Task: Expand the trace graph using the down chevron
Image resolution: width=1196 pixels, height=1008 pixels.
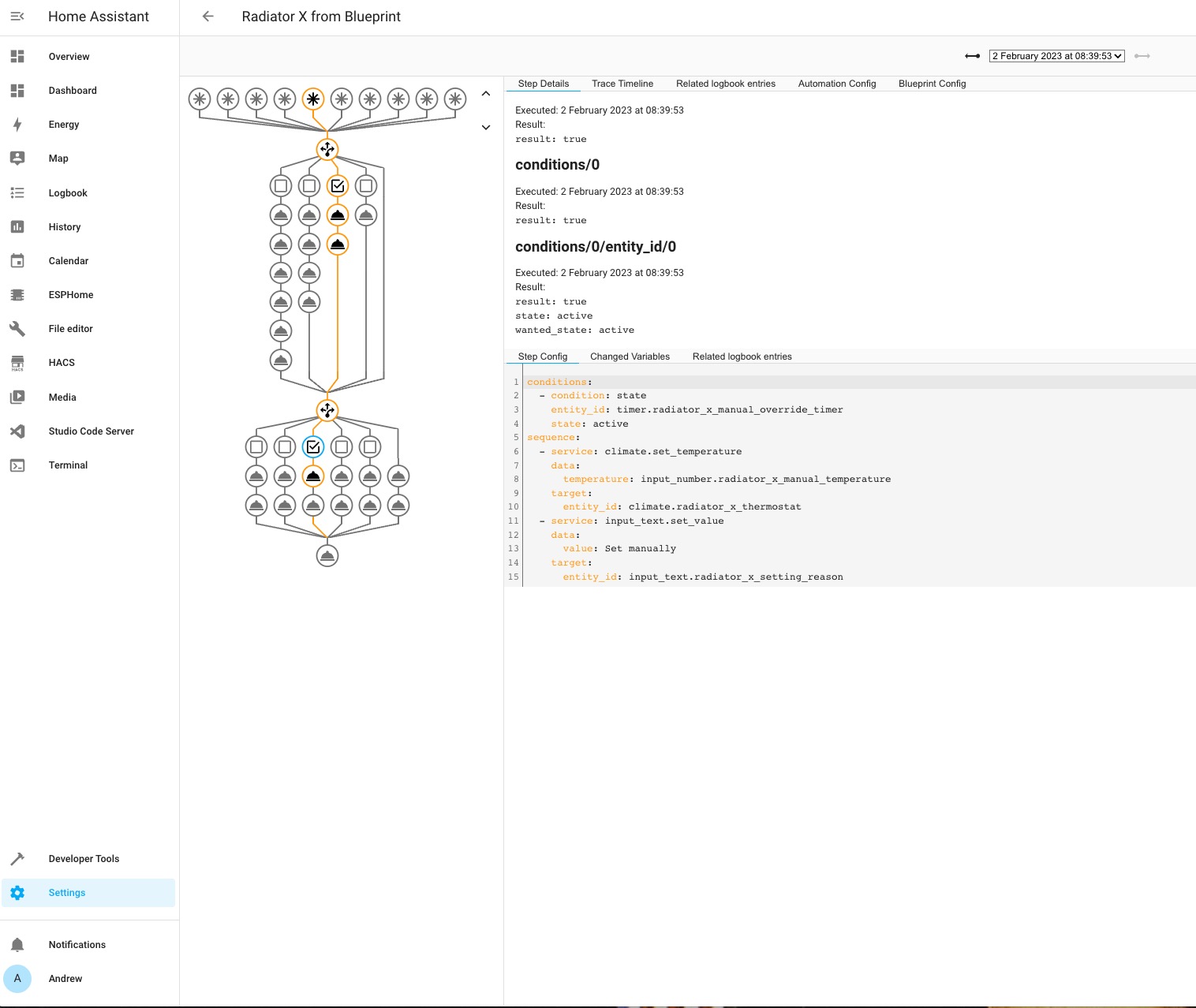Action: [x=486, y=127]
